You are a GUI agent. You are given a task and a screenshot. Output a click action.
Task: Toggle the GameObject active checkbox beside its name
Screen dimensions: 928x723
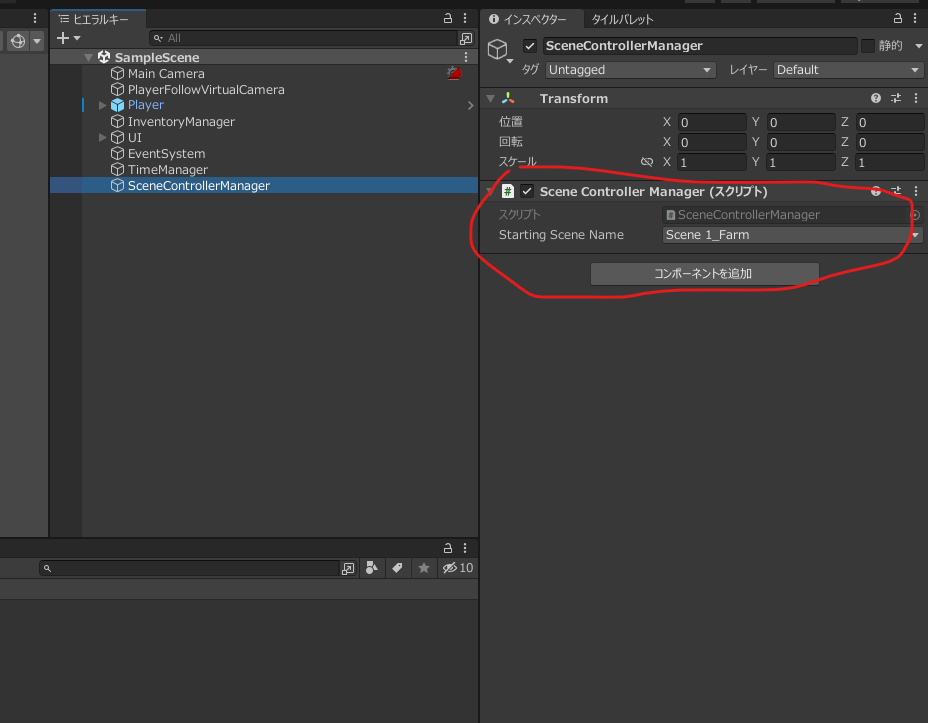[530, 46]
